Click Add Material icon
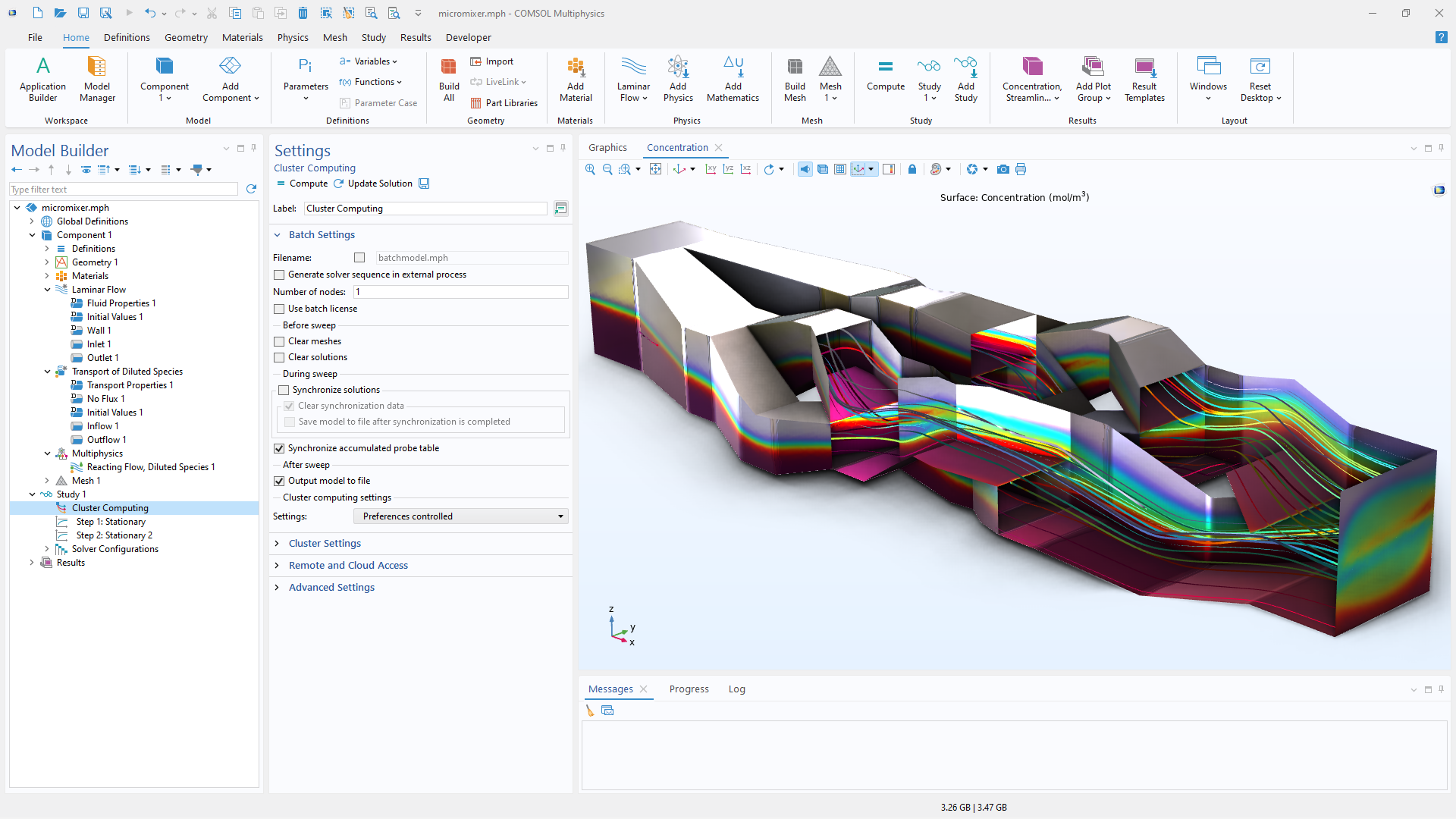This screenshot has width=1456, height=819. pos(576,79)
